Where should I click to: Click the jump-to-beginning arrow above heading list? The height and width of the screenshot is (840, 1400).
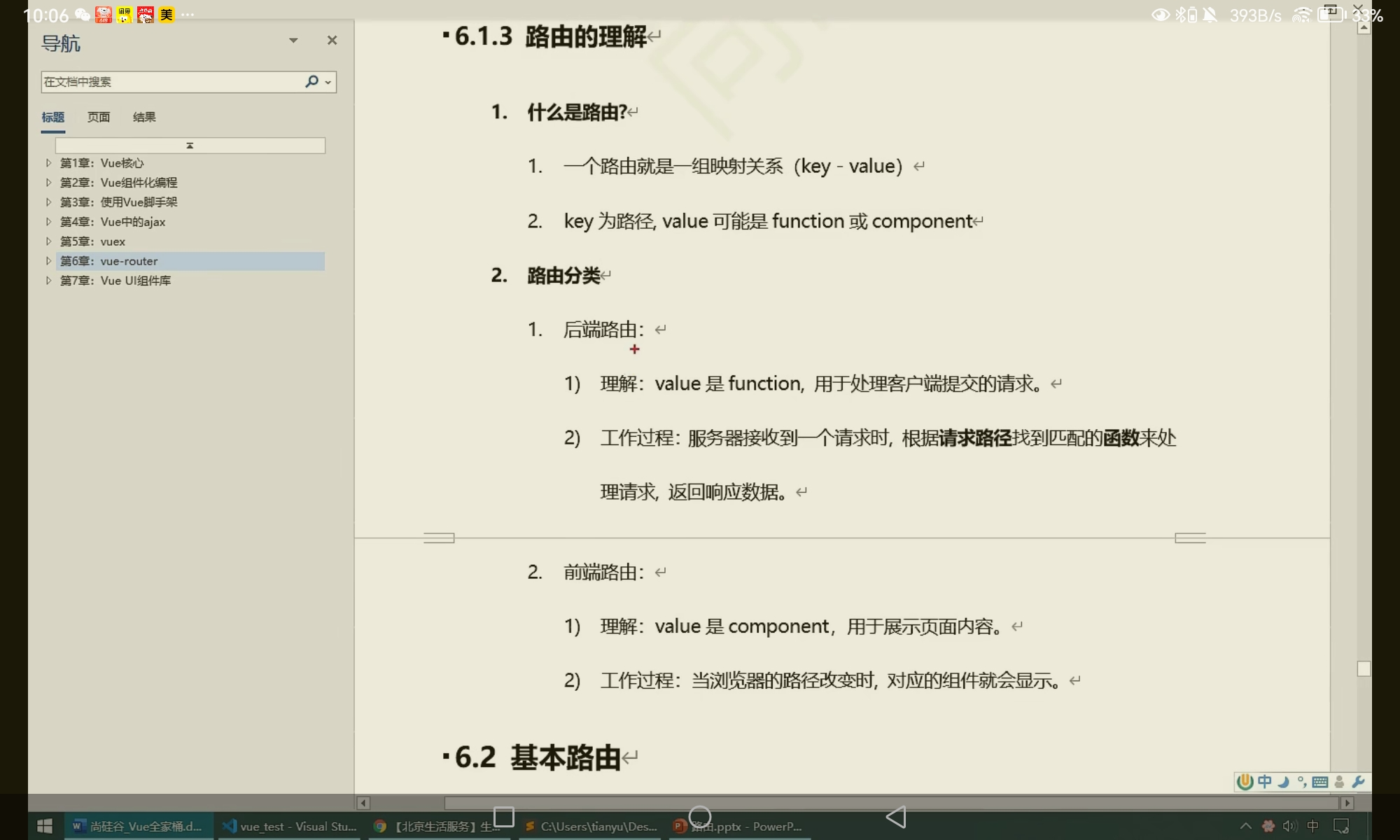(x=190, y=146)
